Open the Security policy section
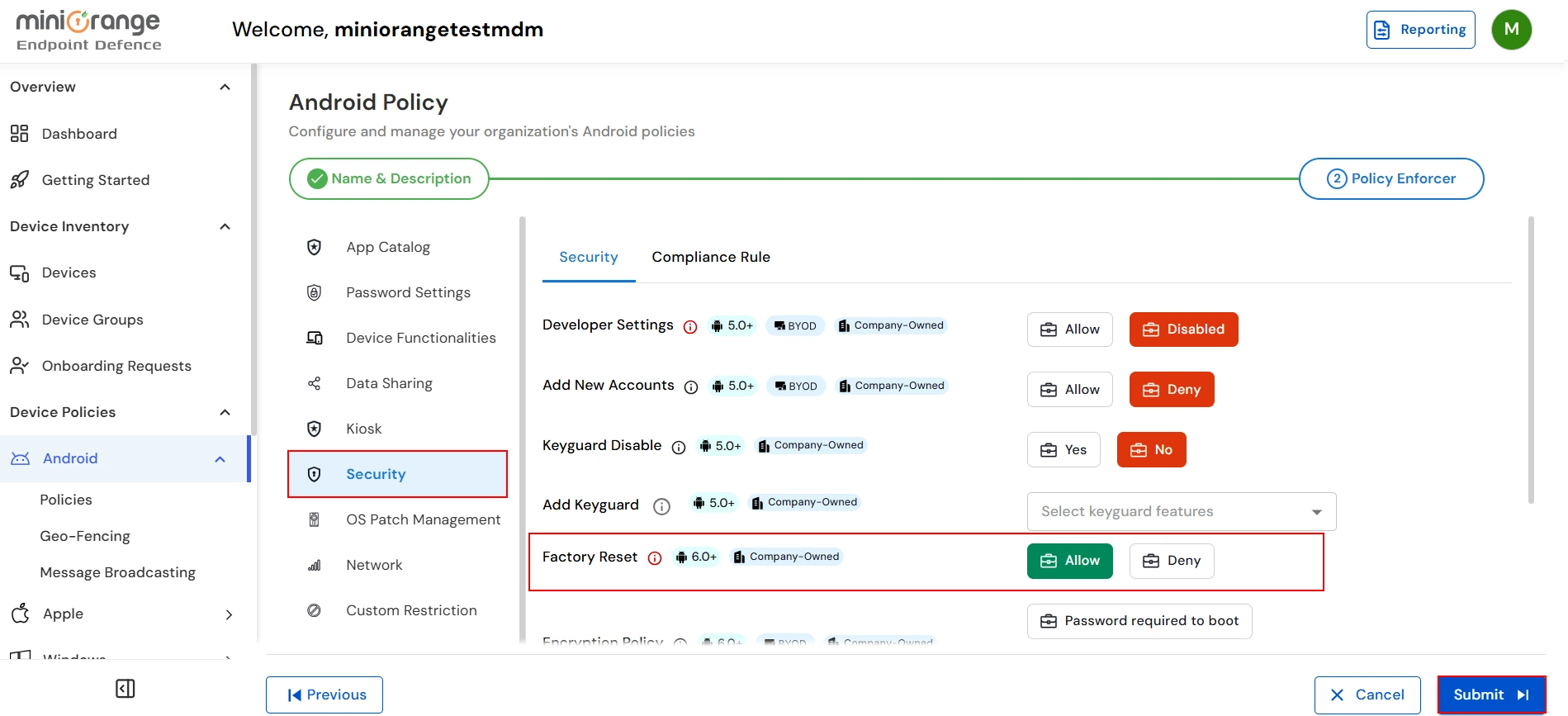Viewport: 1568px width, 716px height. click(x=397, y=474)
